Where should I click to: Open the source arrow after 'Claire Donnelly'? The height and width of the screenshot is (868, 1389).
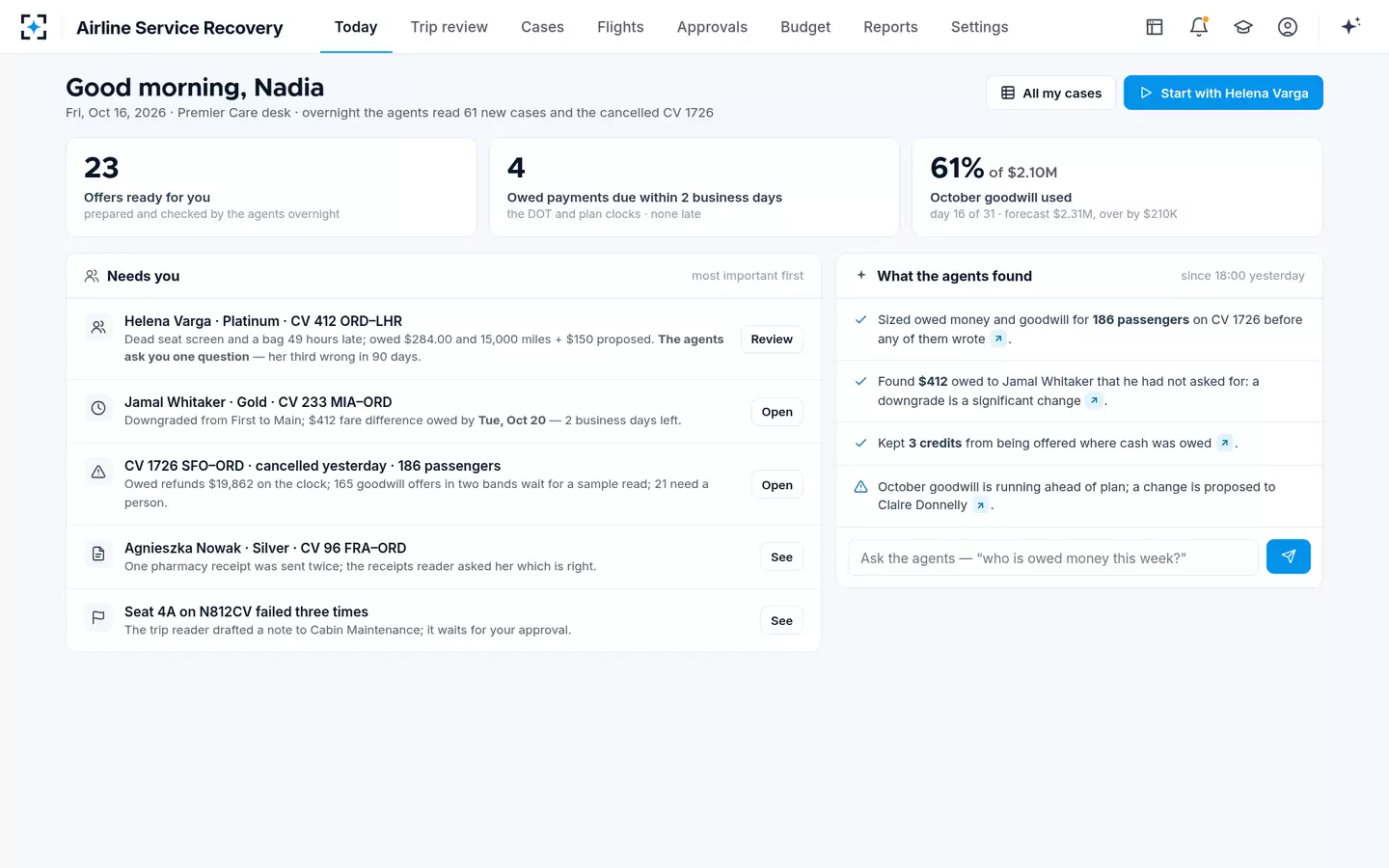pos(980,505)
